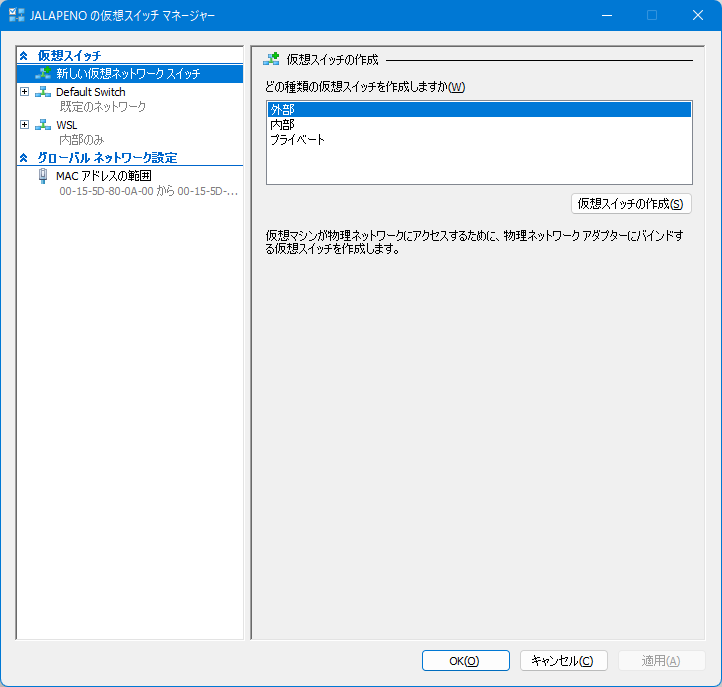Viewport: 722px width, 687px height.
Task: Collapse the 仮想スイッチ section chevron
Action: point(23,56)
